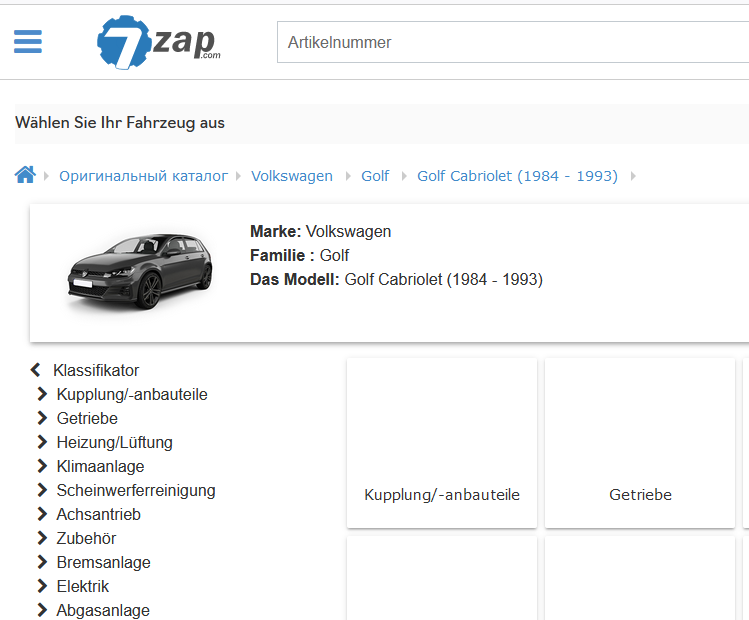Open the hamburger menu icon

(28, 42)
